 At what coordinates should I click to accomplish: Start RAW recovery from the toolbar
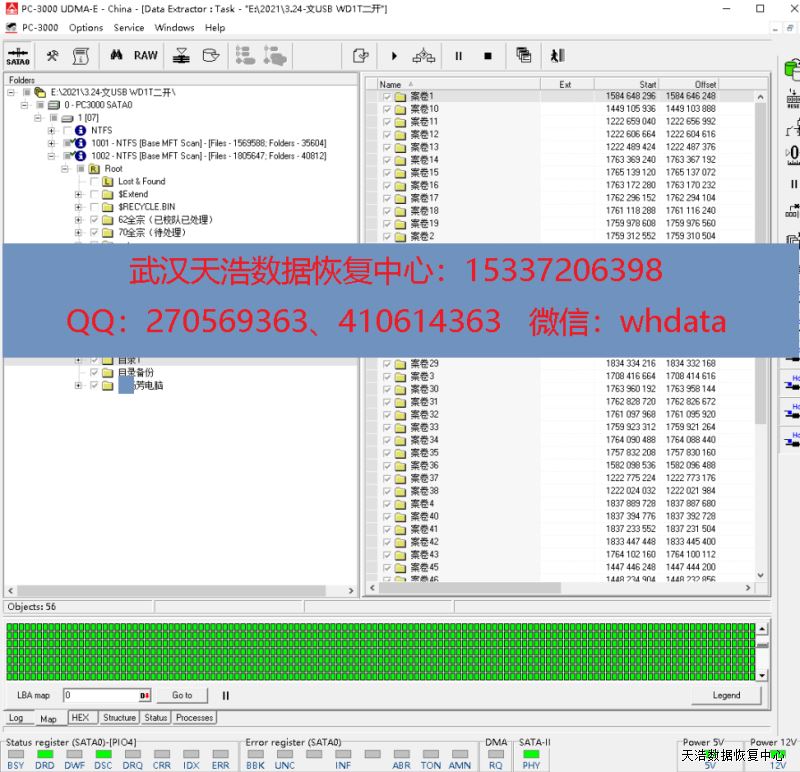[146, 56]
